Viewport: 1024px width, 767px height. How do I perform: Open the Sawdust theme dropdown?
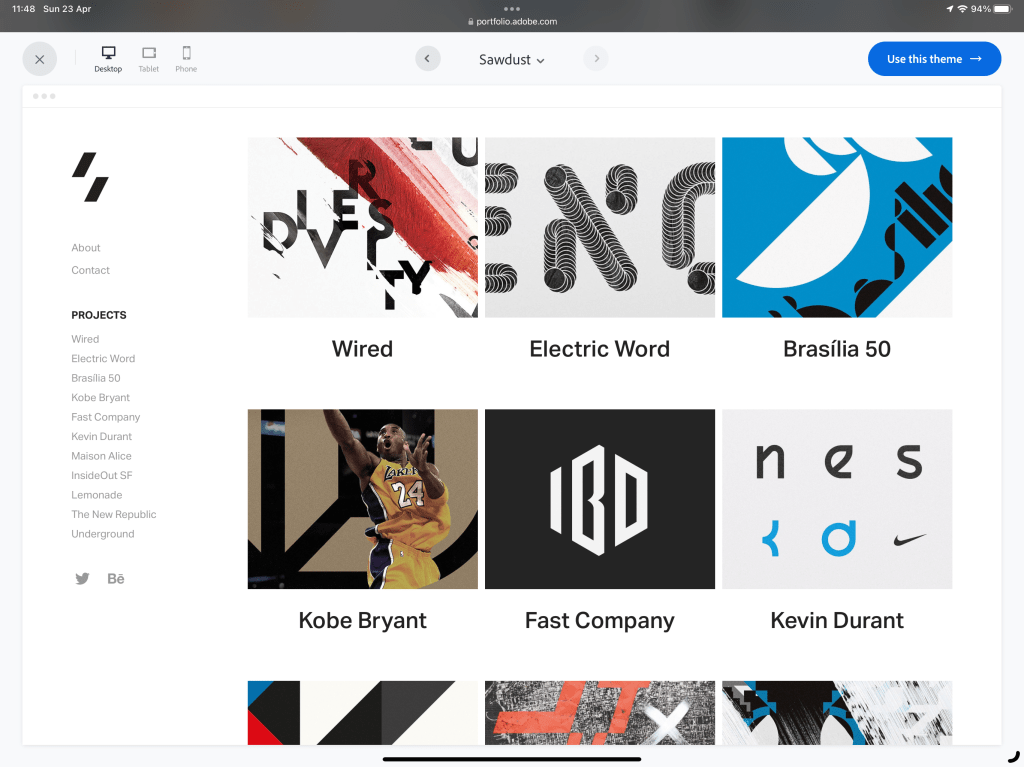(512, 60)
